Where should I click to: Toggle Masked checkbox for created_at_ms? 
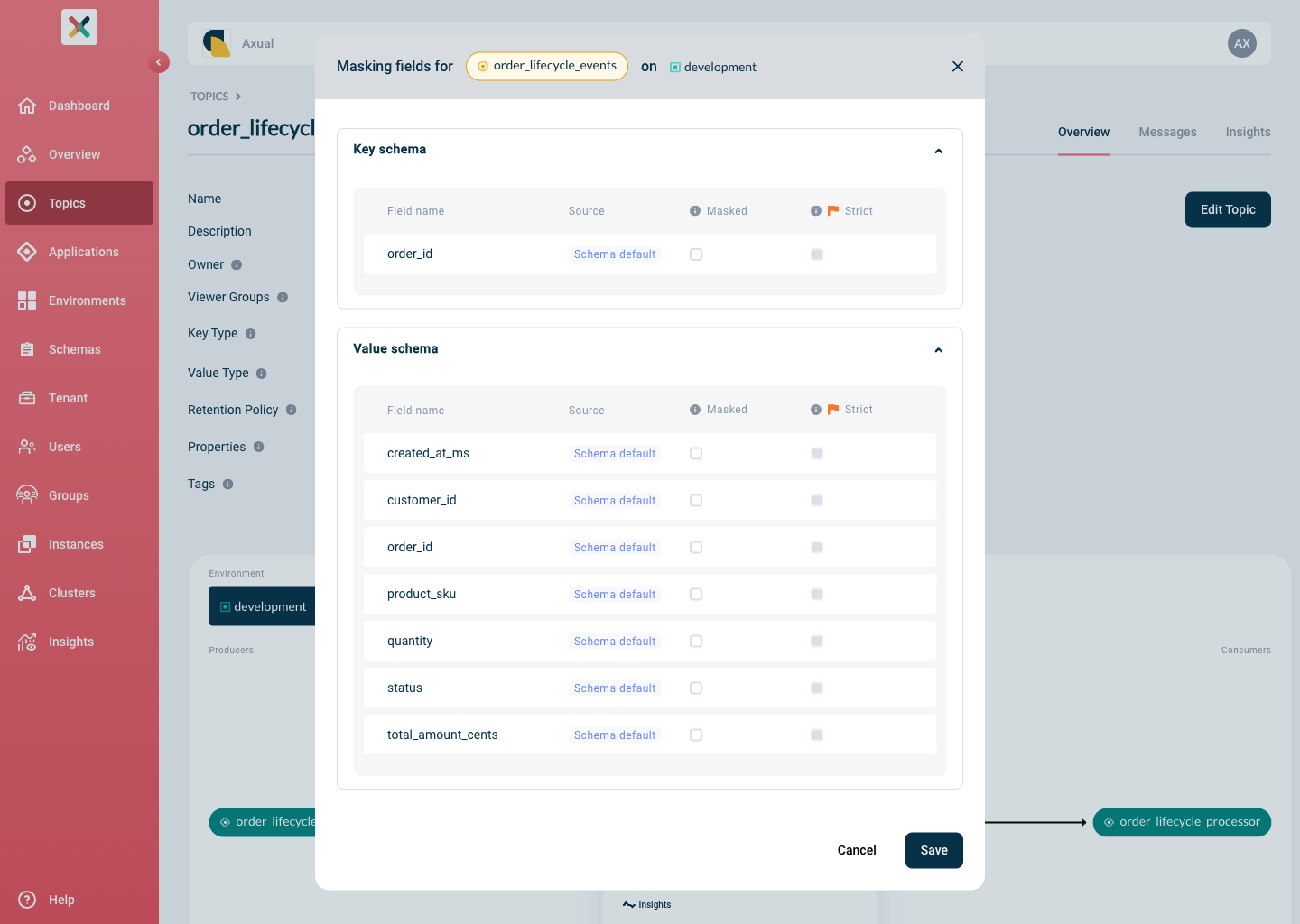(696, 454)
